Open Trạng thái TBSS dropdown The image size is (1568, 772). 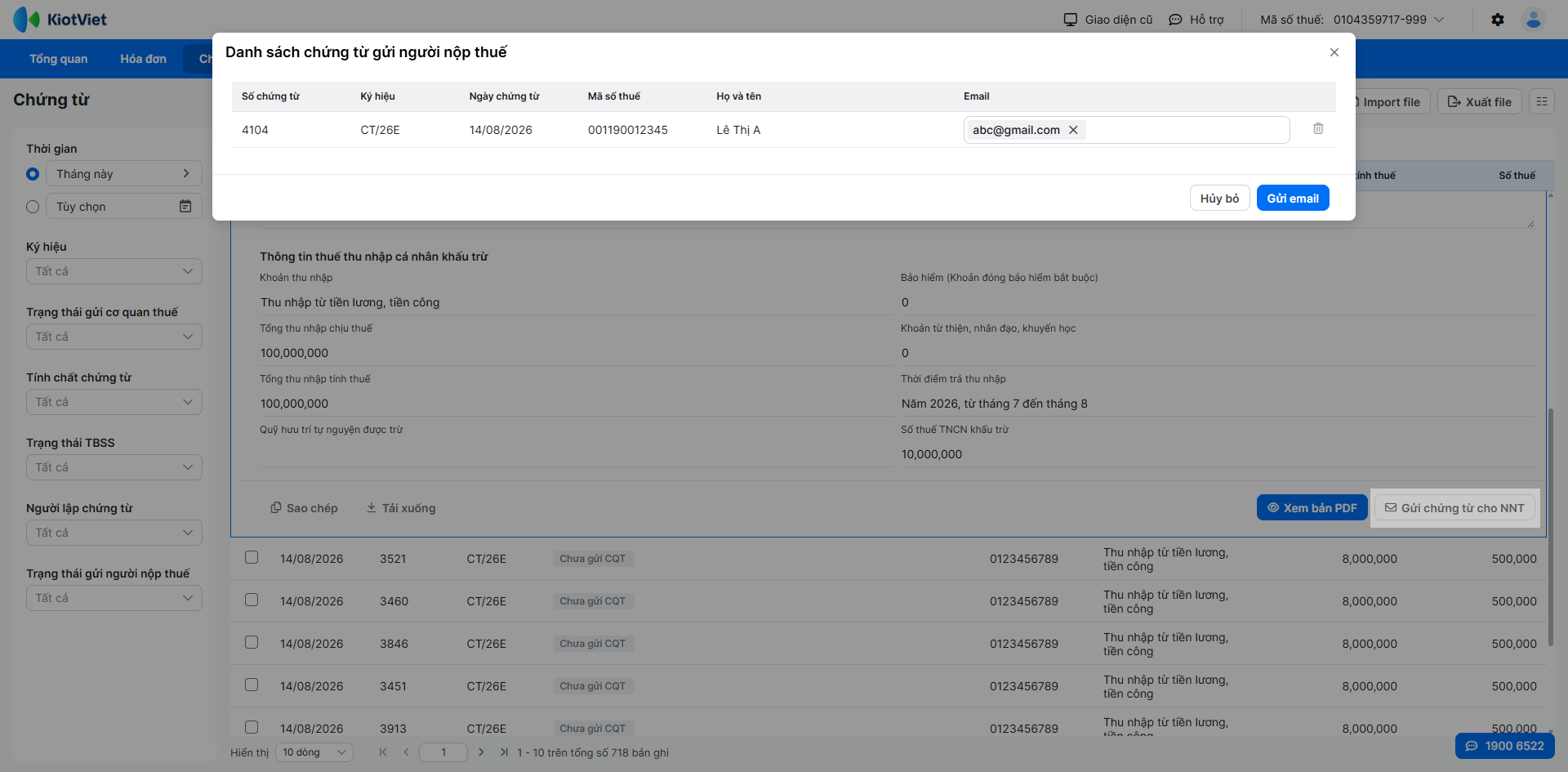(x=114, y=467)
